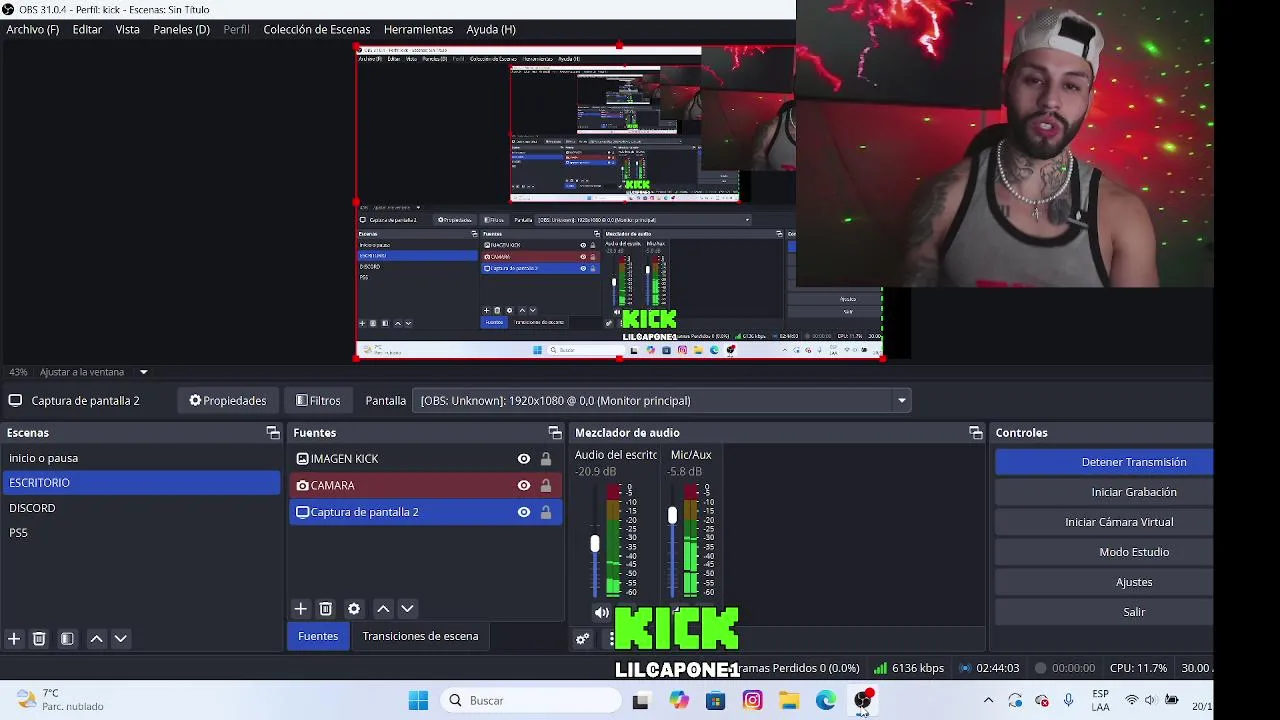The height and width of the screenshot is (720, 1280).
Task: Open preview zoom dropdown arrow
Action: pyautogui.click(x=143, y=372)
